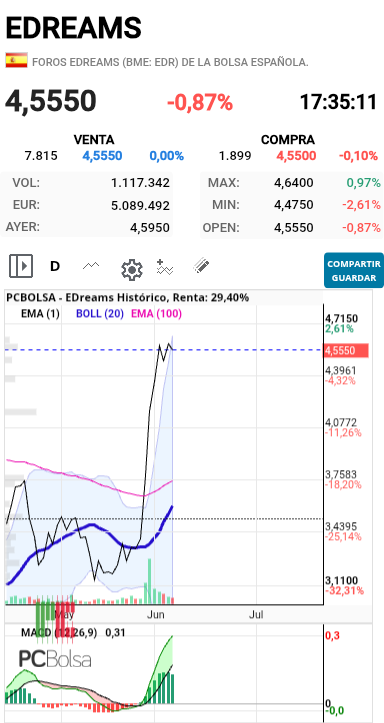The image size is (384, 723).
Task: Click the EUR value 5.089.492
Action: (141, 206)
